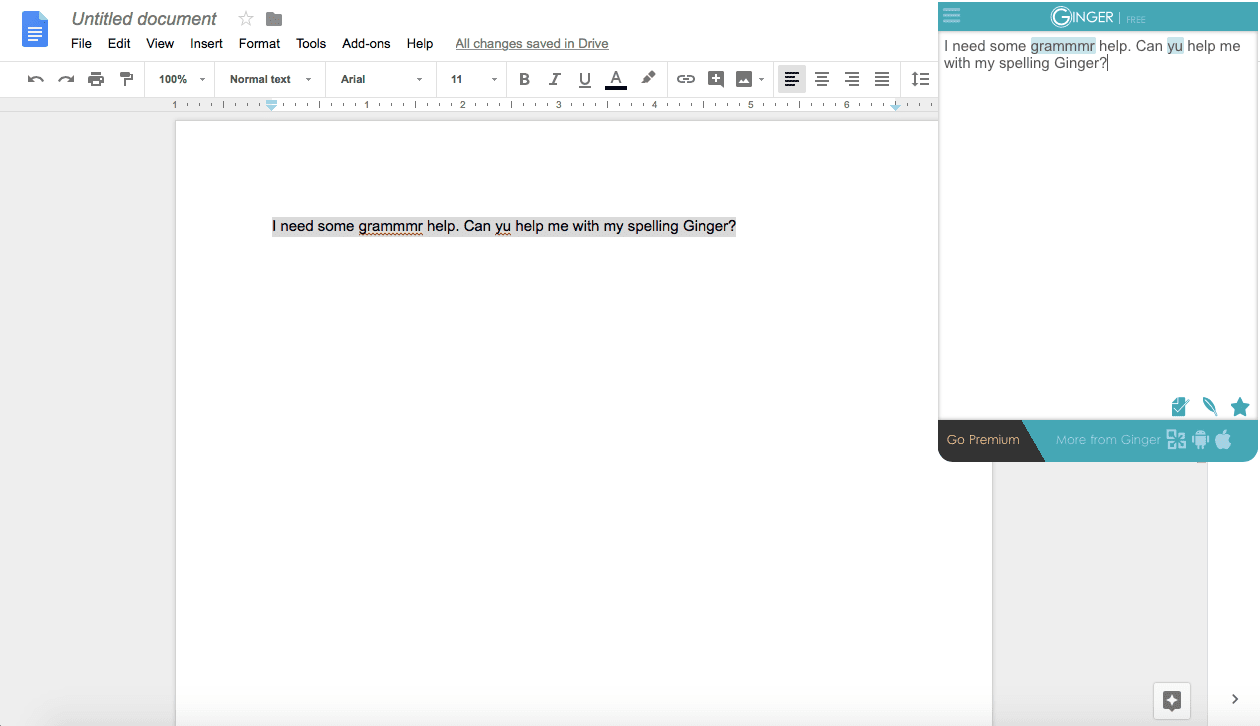Click All changes saved in Drive link

click(531, 43)
